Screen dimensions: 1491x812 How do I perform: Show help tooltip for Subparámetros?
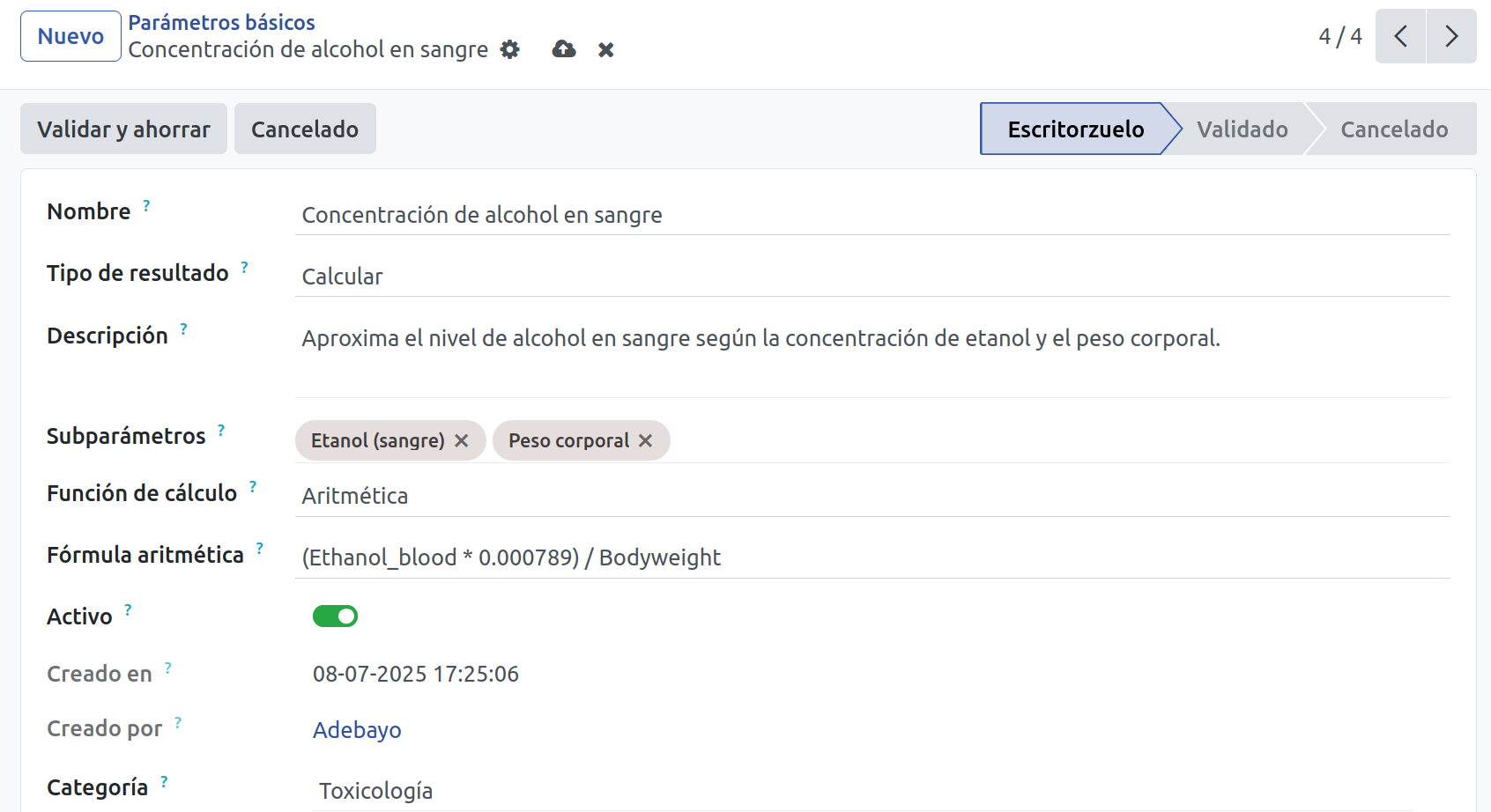(x=221, y=430)
